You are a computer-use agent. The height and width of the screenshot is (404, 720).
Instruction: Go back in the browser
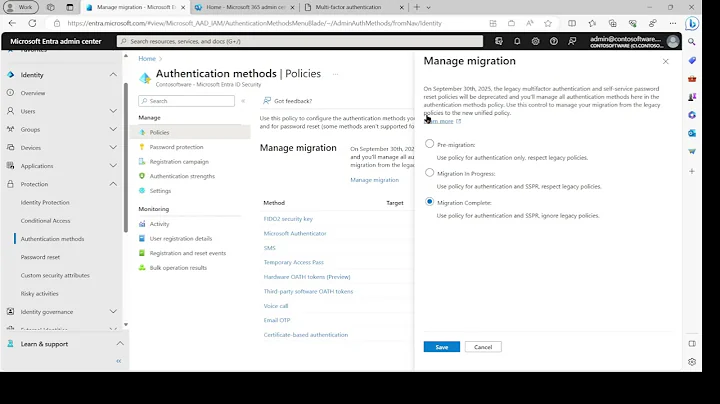12,23
